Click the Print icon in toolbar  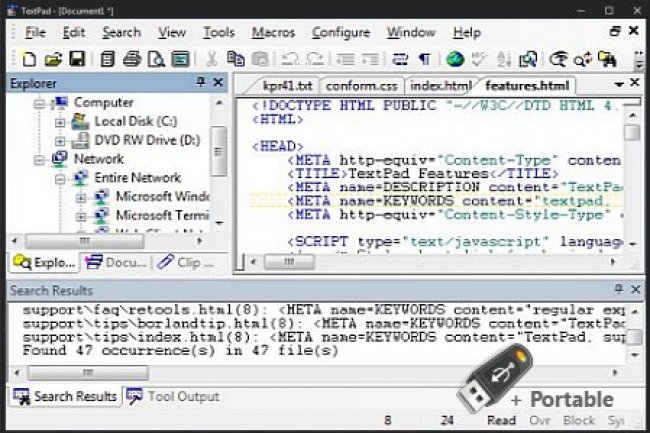[131, 59]
